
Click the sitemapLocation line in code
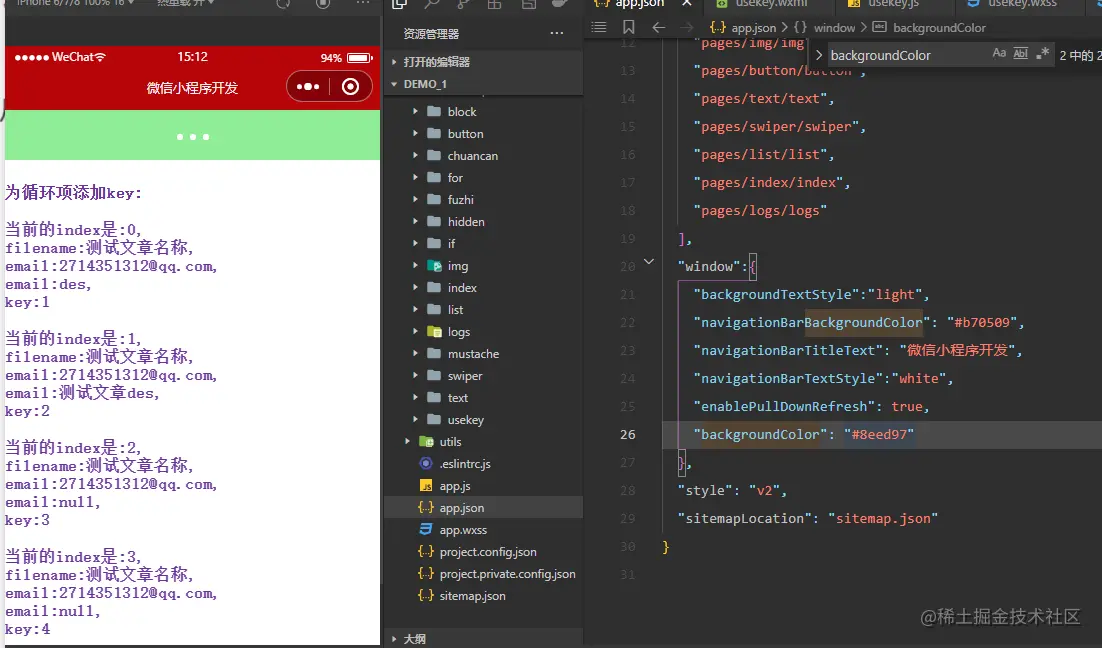808,519
